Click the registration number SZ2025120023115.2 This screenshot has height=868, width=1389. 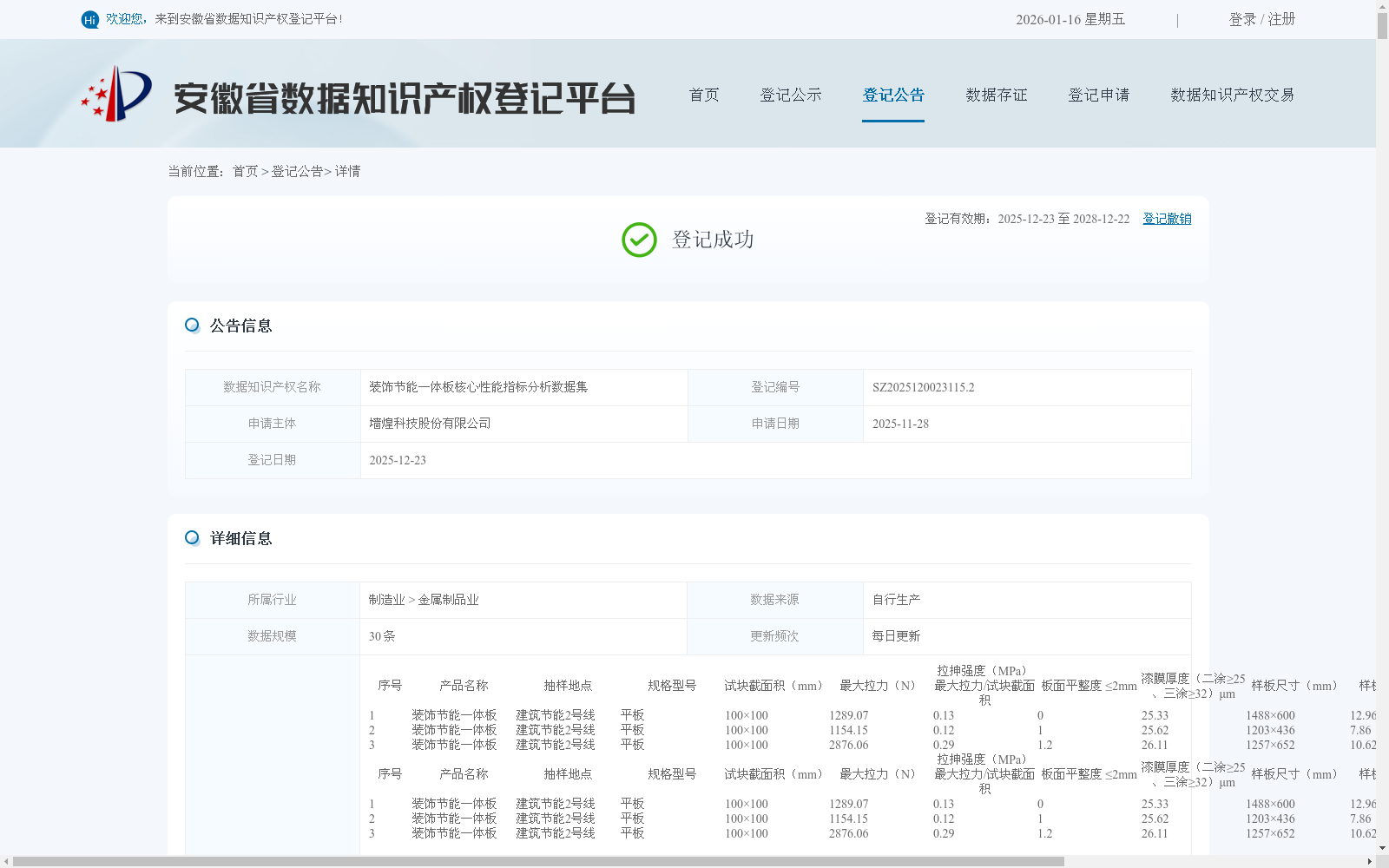pos(924,388)
